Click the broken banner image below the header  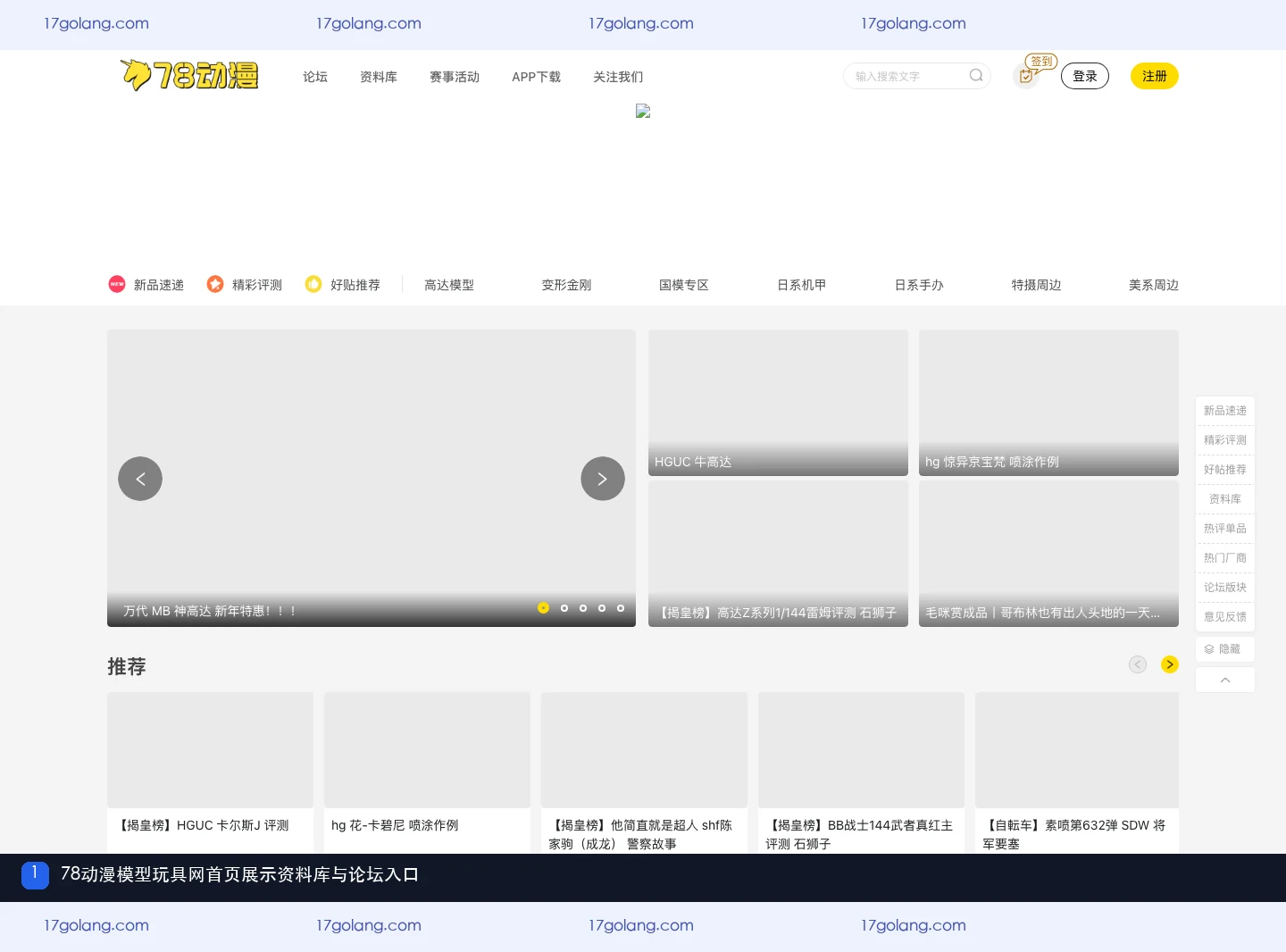pos(643,111)
